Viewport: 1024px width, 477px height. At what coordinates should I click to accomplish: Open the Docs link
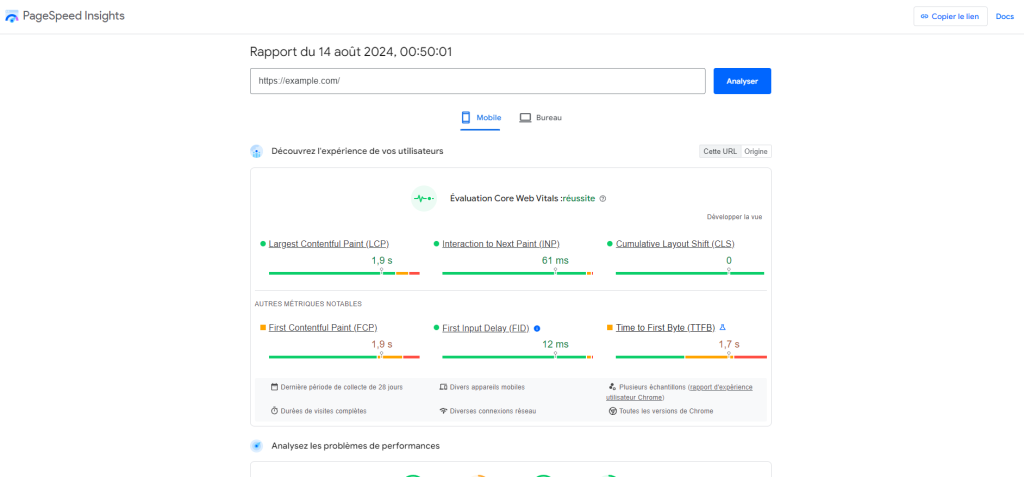1004,16
